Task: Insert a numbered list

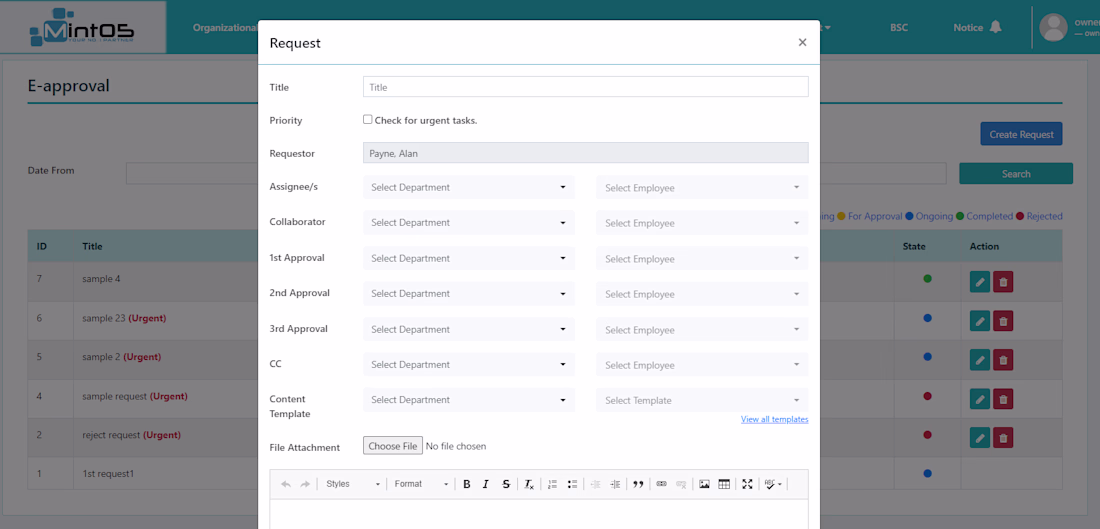Action: coord(552,484)
